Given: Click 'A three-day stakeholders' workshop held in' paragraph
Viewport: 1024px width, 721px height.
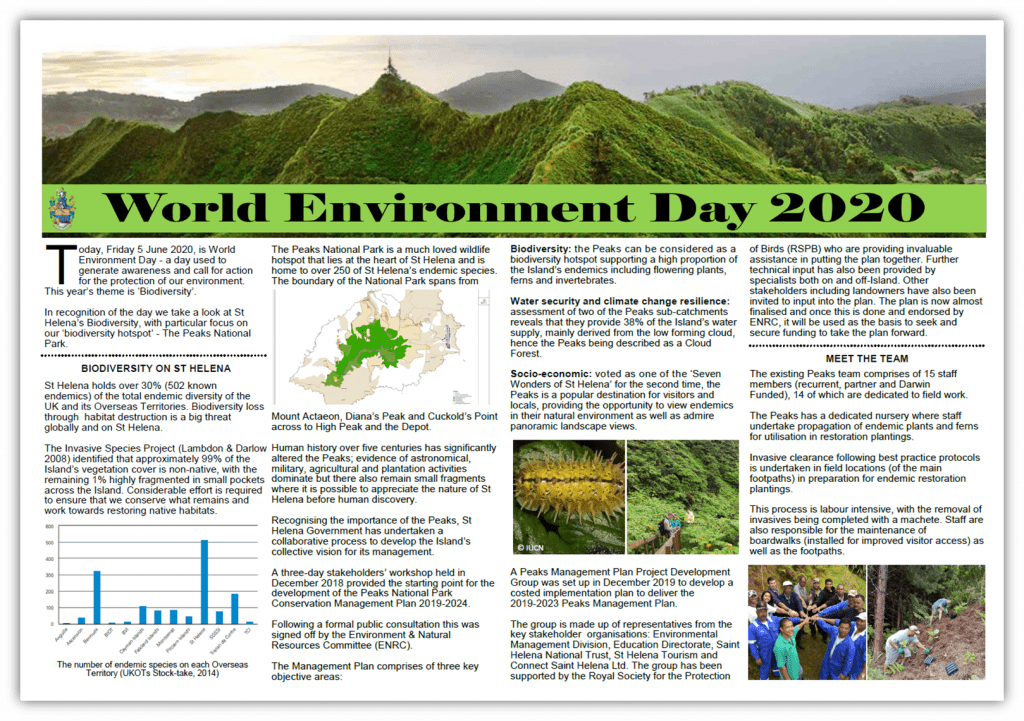Looking at the screenshot, I should coord(383,588).
